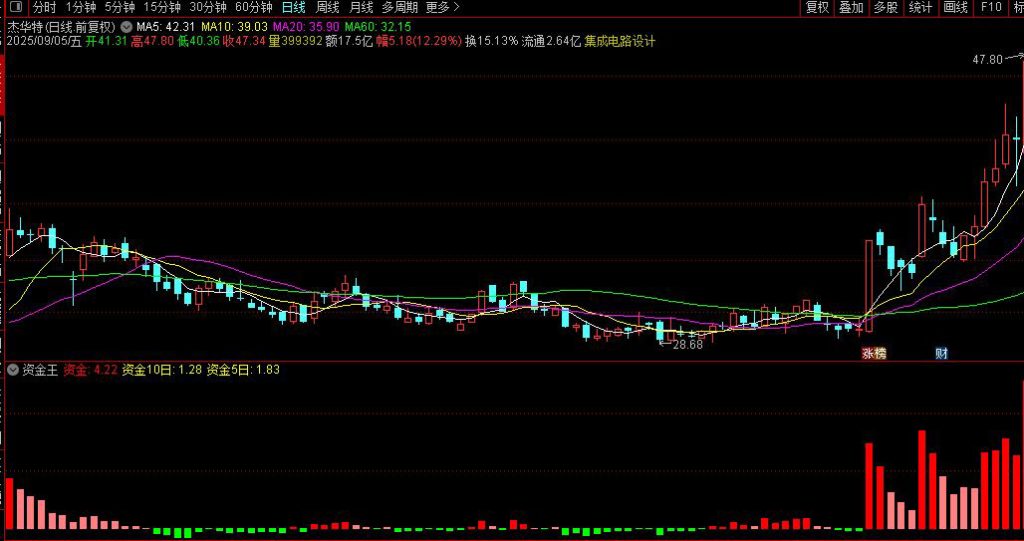Activate the 画线 drawing tool
Image resolution: width=1024 pixels, height=541 pixels.
click(956, 7)
